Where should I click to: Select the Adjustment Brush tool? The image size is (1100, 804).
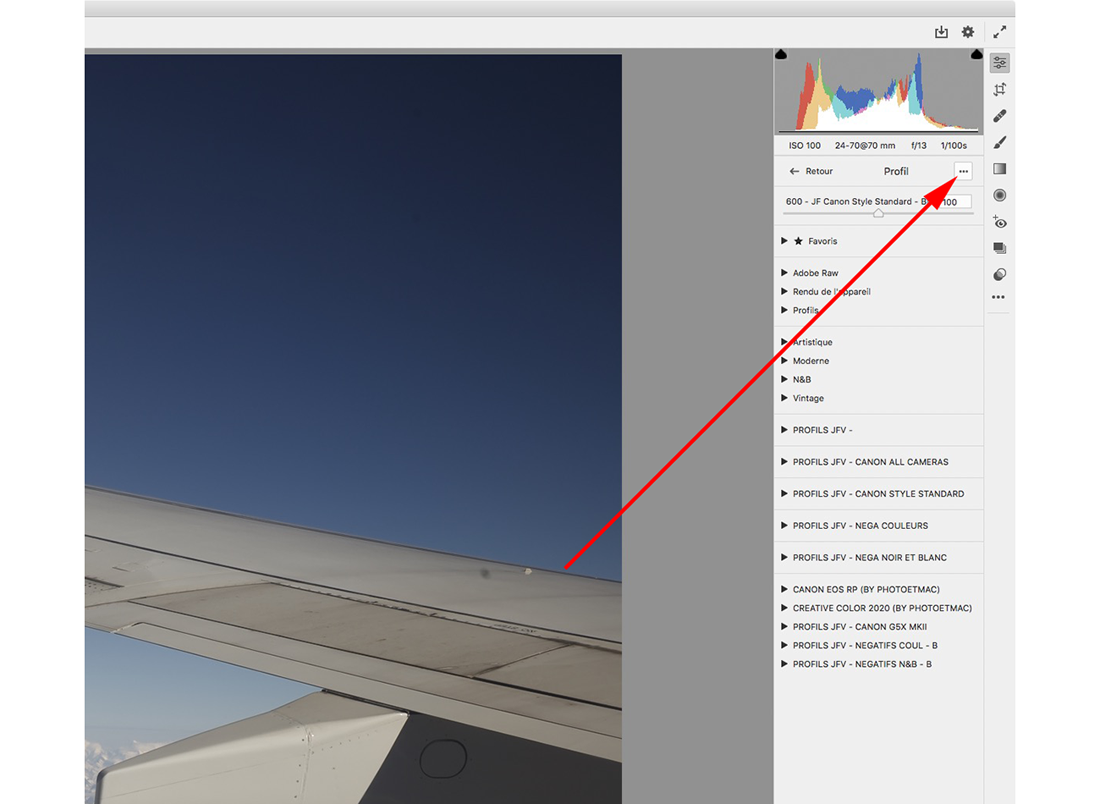pos(999,143)
